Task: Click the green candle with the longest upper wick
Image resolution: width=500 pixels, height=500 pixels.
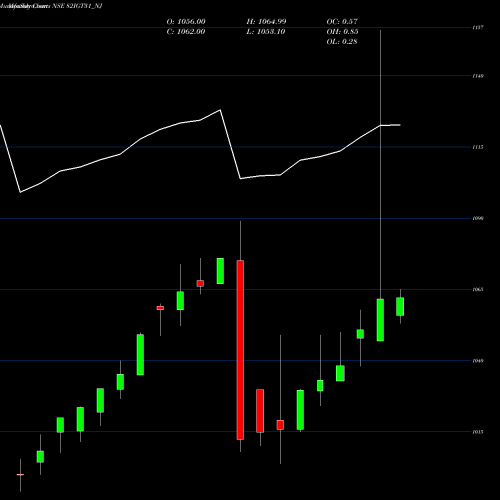Action: point(380,320)
